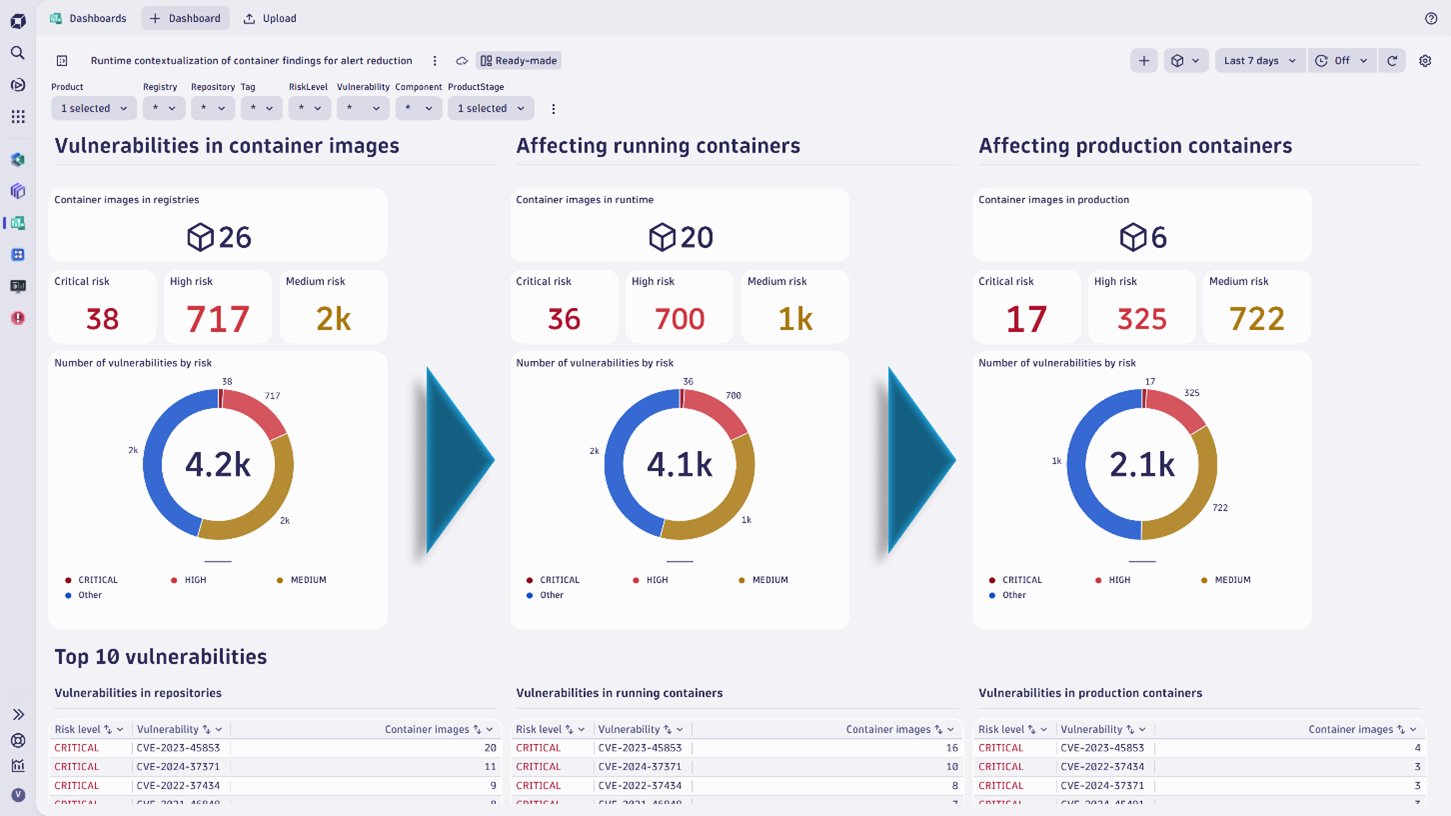Open dashboard settings via the gear icon
1451x816 pixels.
point(1425,60)
